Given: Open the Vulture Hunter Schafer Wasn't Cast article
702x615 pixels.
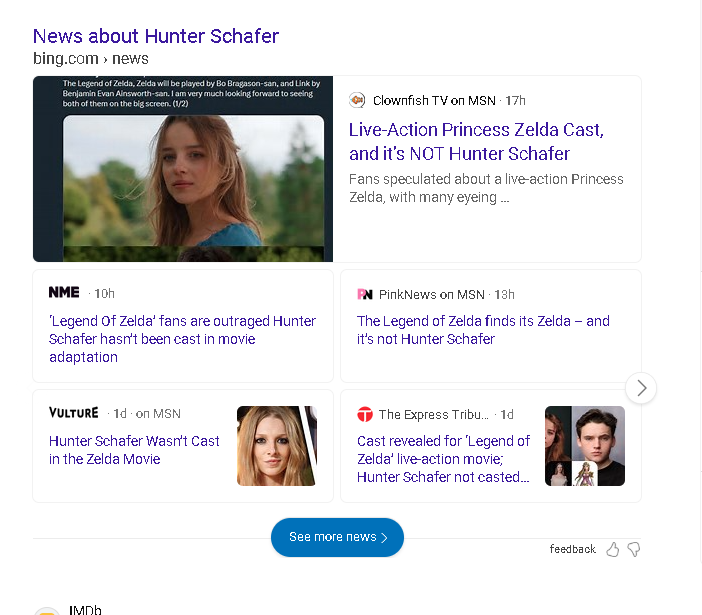Looking at the screenshot, I should click(134, 450).
